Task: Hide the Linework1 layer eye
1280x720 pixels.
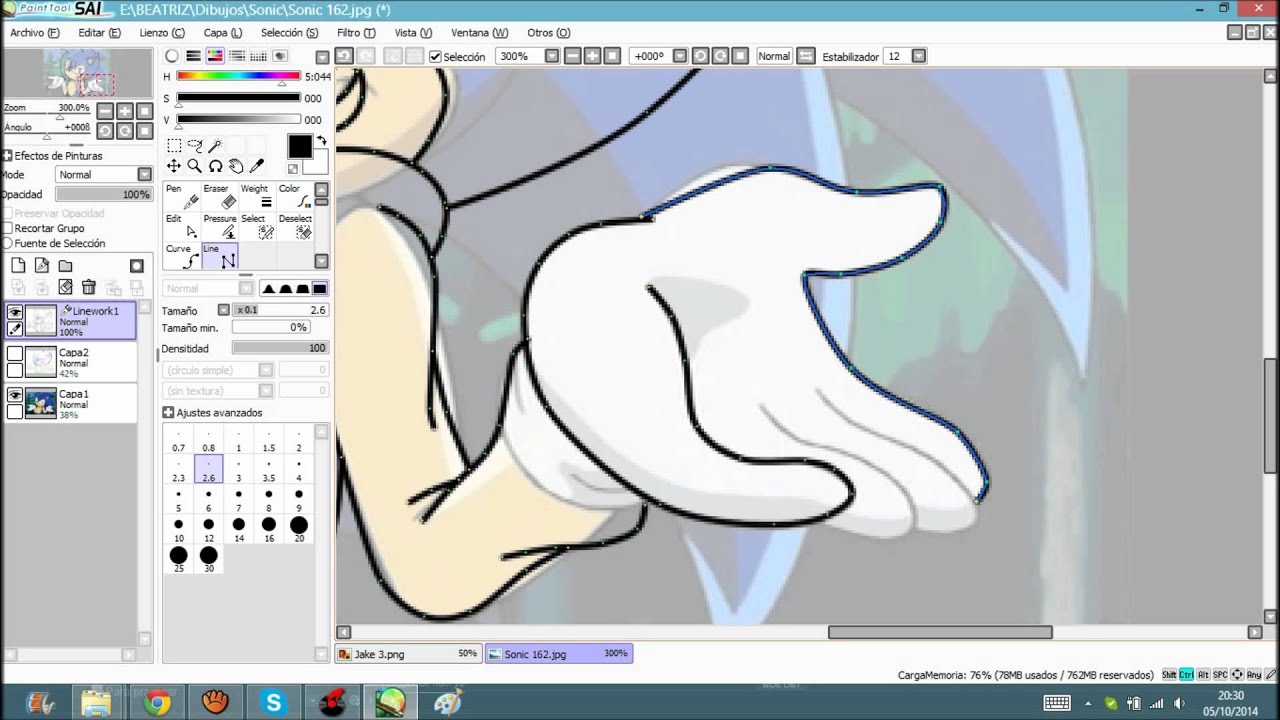Action: point(15,312)
